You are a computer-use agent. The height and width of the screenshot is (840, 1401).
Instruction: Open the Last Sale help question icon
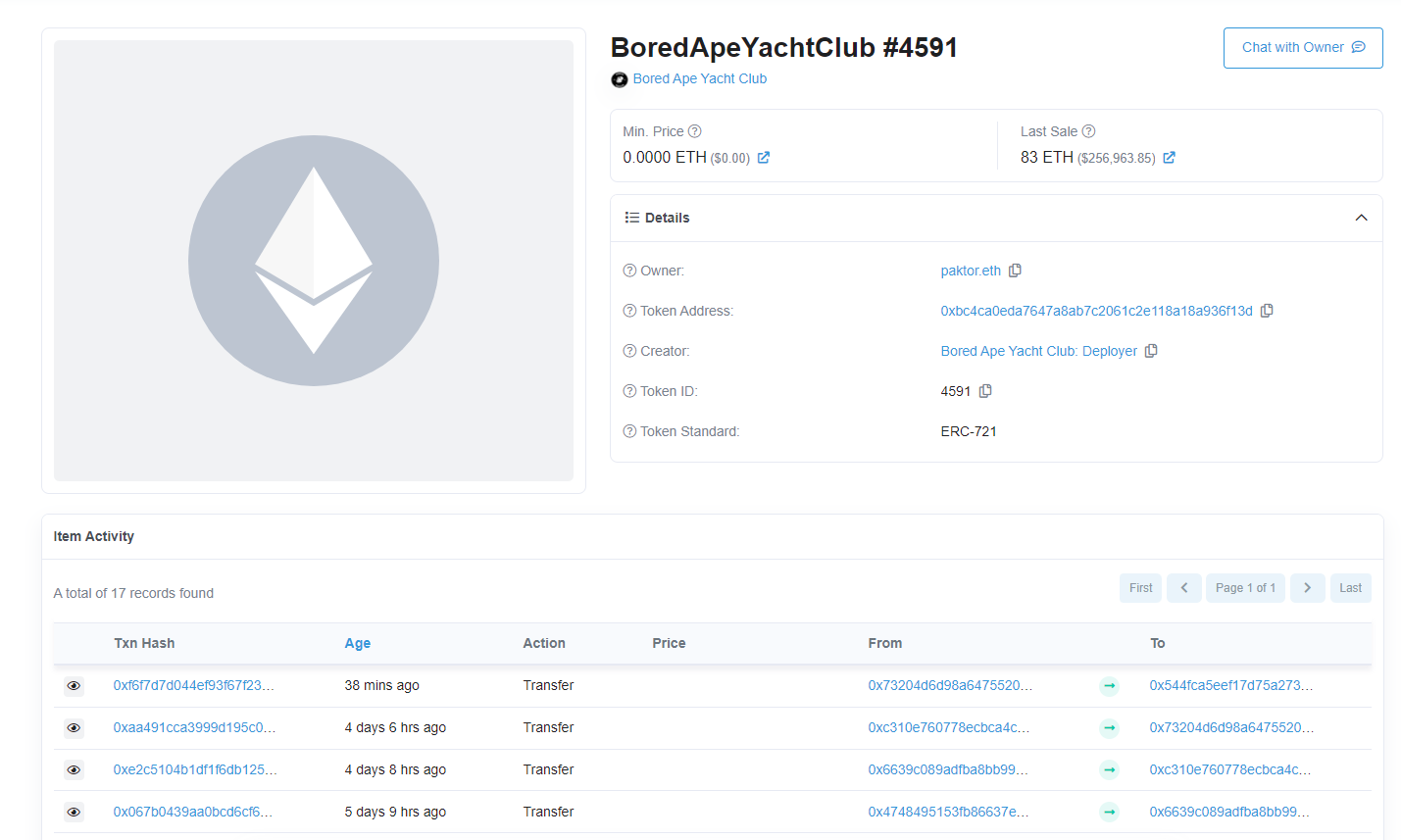(1088, 131)
